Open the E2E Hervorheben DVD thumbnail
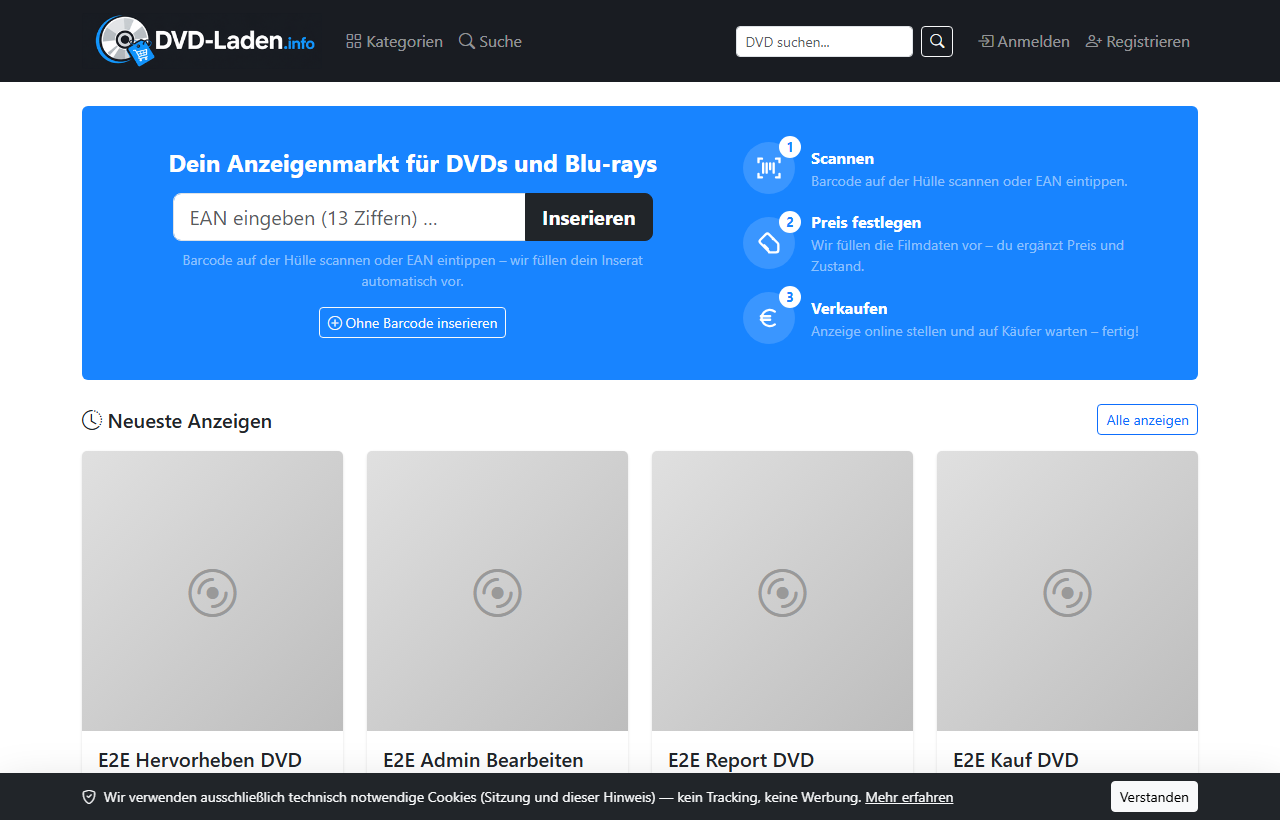 click(x=212, y=591)
